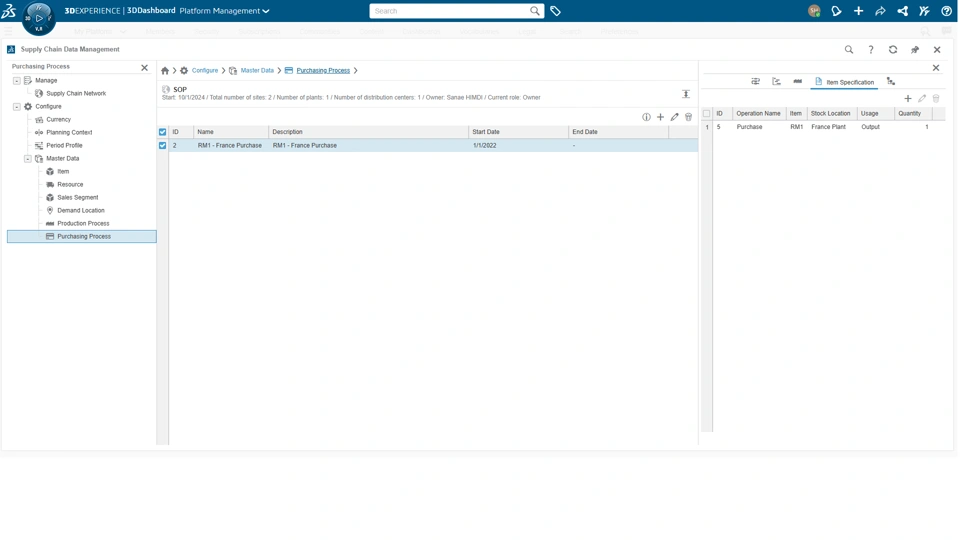Select Production Process tree item
The image size is (960, 540).
click(83, 223)
